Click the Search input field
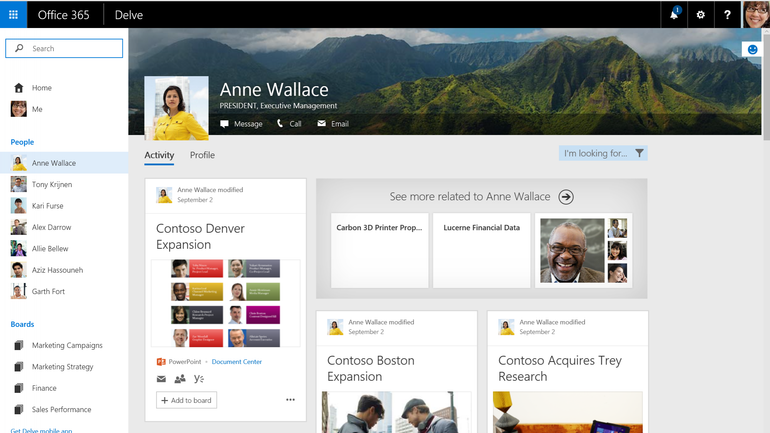The image size is (770, 433). tap(65, 48)
